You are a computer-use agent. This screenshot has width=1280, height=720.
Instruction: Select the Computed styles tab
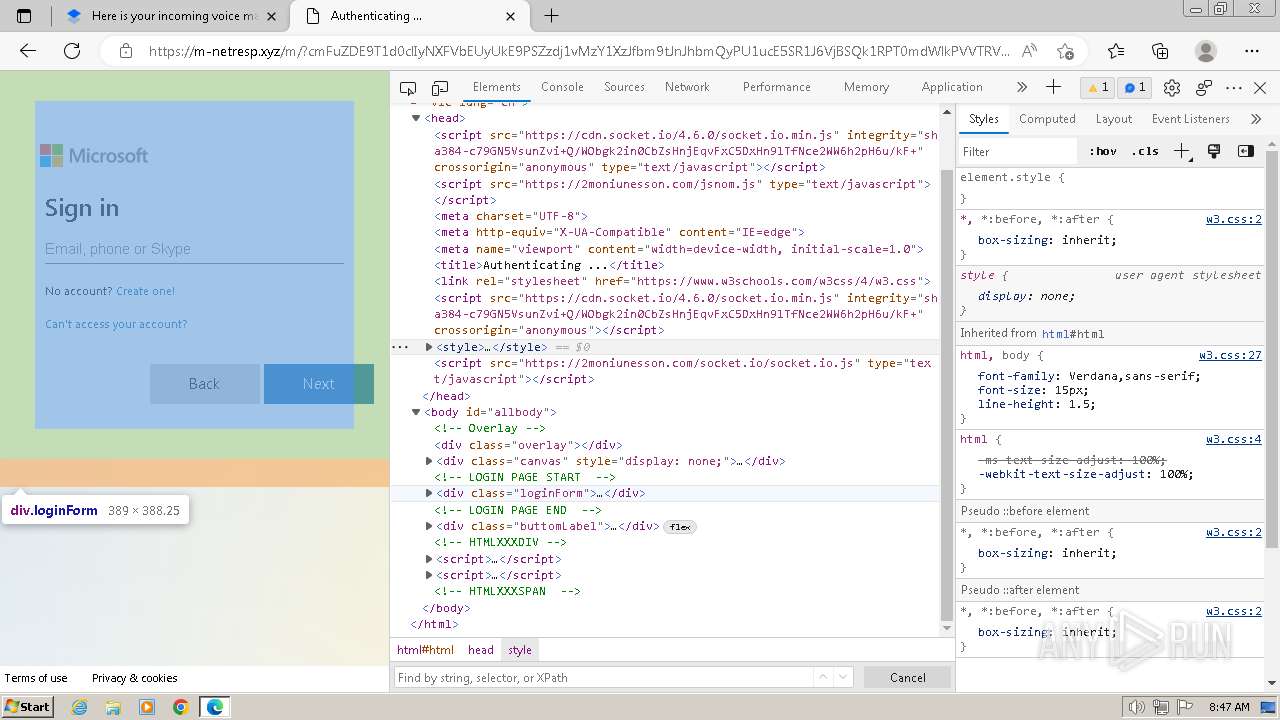(1047, 119)
